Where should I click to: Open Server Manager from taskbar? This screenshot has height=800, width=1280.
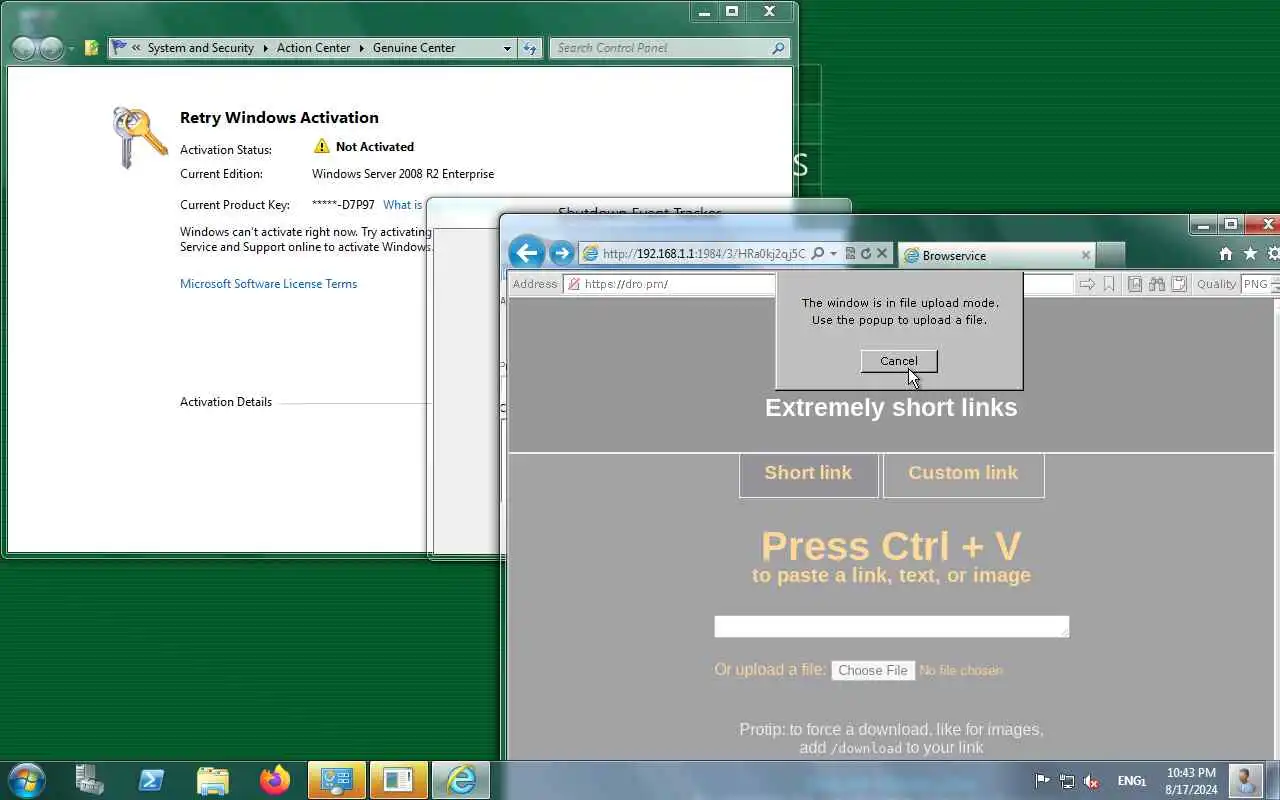click(90, 780)
